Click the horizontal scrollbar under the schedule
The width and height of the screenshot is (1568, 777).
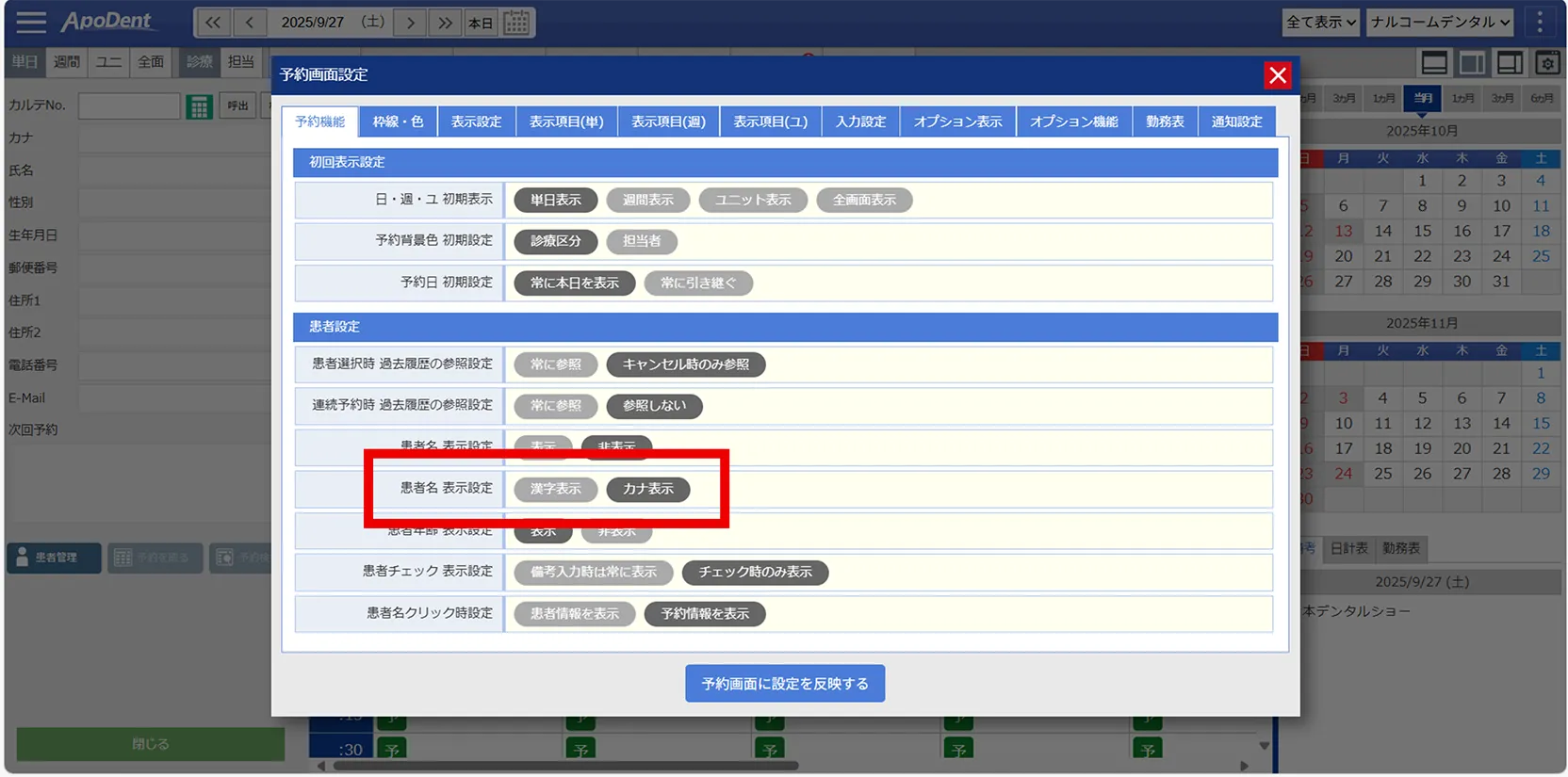click(x=565, y=766)
